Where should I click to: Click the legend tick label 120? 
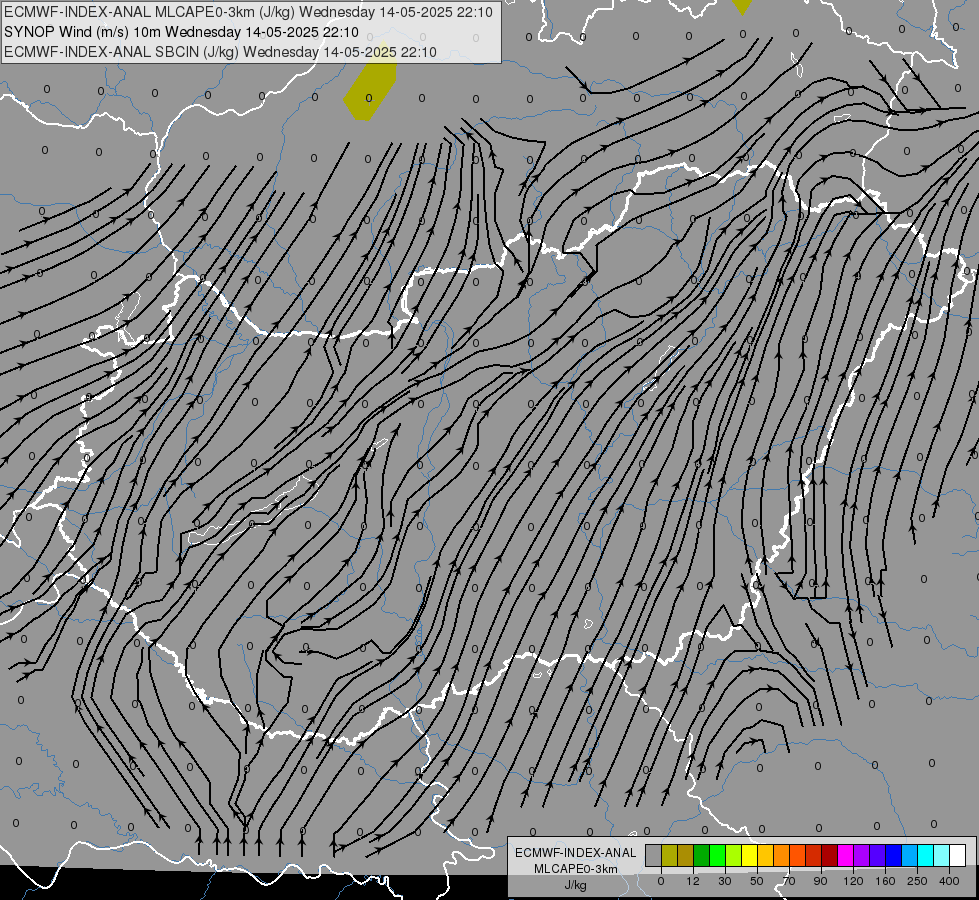(x=853, y=881)
